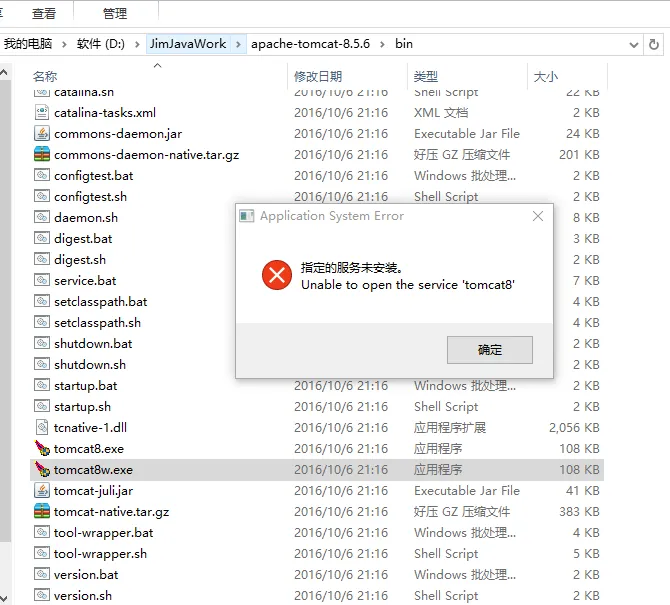Click the 应用程序扩展 type cell
The height and width of the screenshot is (605, 670).
pos(450,428)
